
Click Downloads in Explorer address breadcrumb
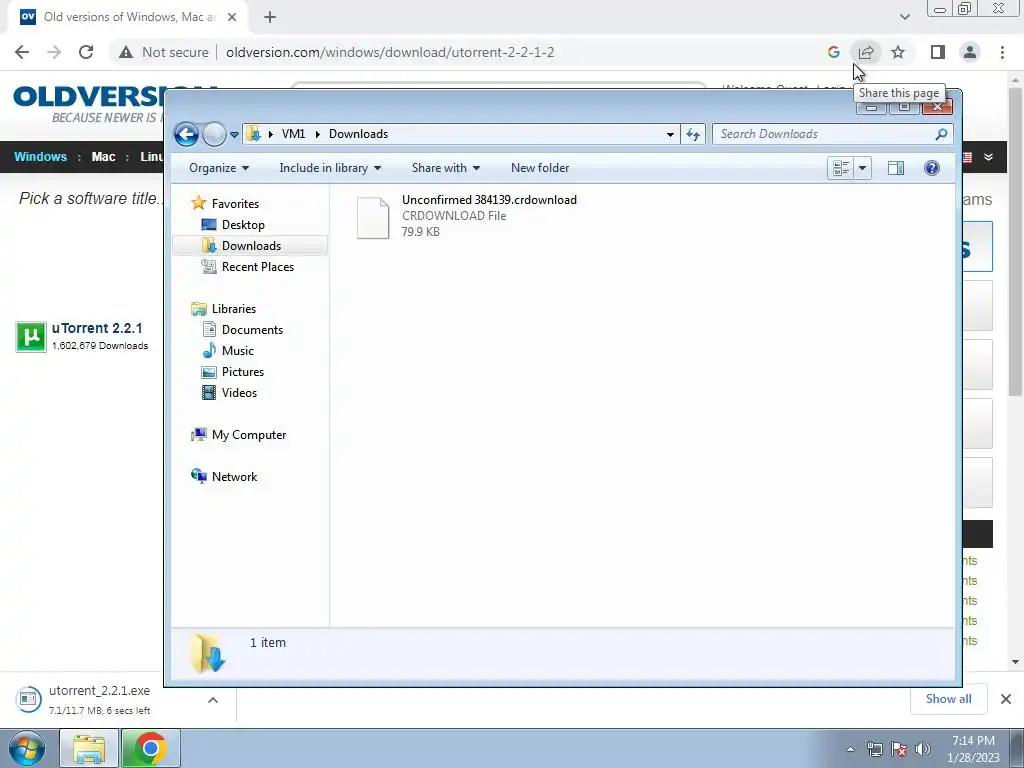359,134
